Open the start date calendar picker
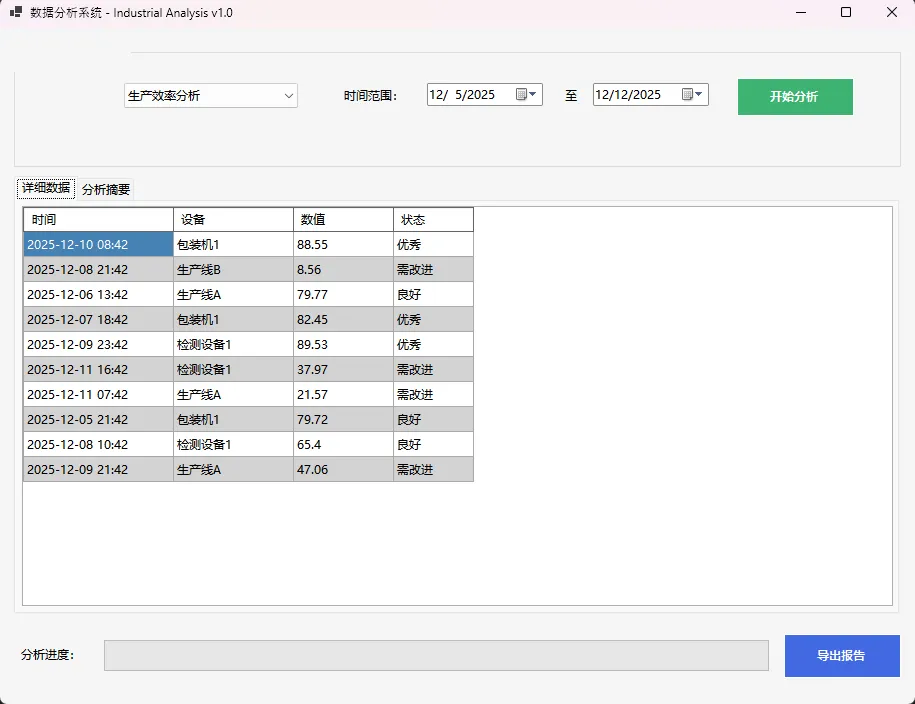This screenshot has height=704, width=915. pos(527,95)
